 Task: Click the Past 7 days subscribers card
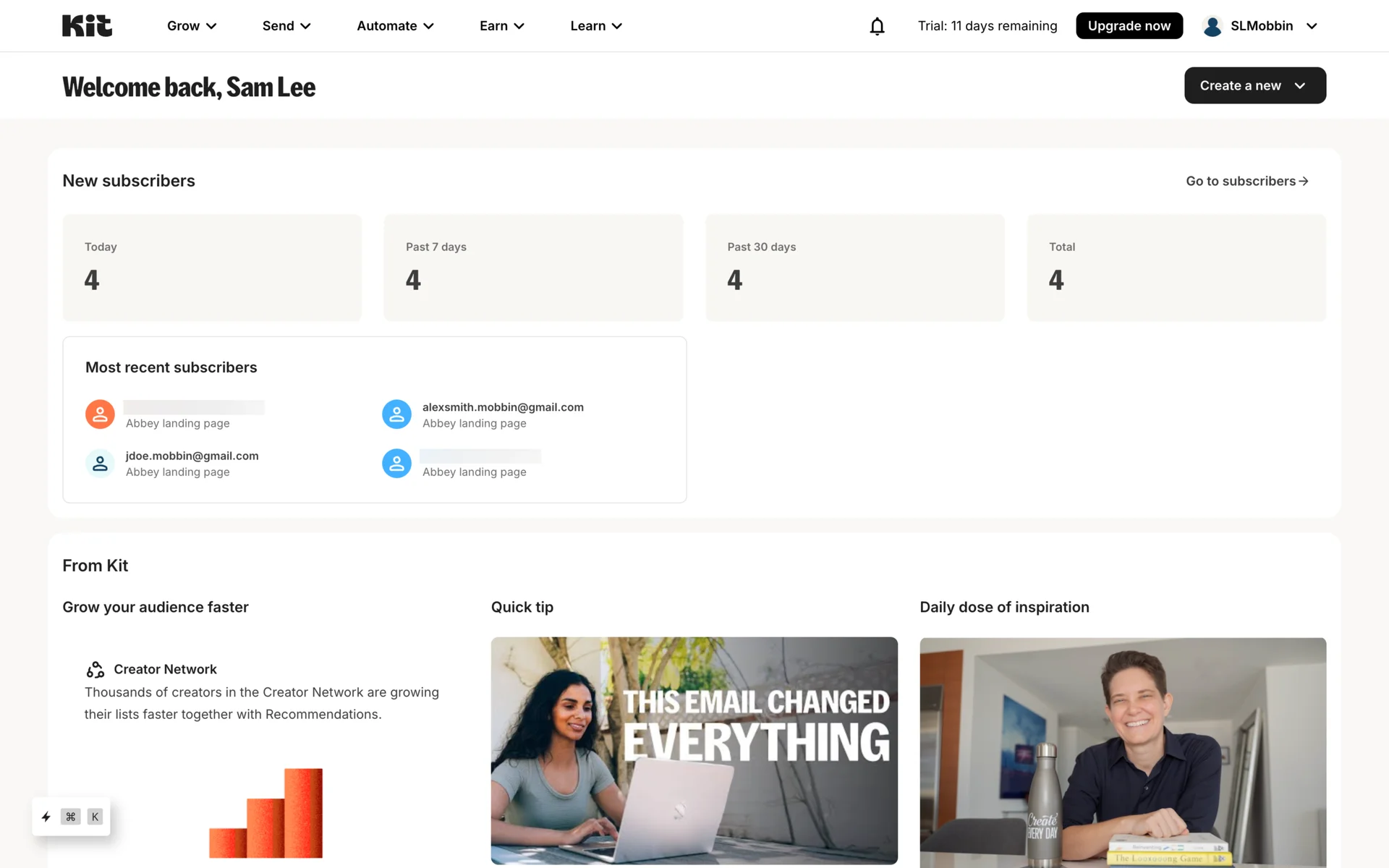click(533, 268)
